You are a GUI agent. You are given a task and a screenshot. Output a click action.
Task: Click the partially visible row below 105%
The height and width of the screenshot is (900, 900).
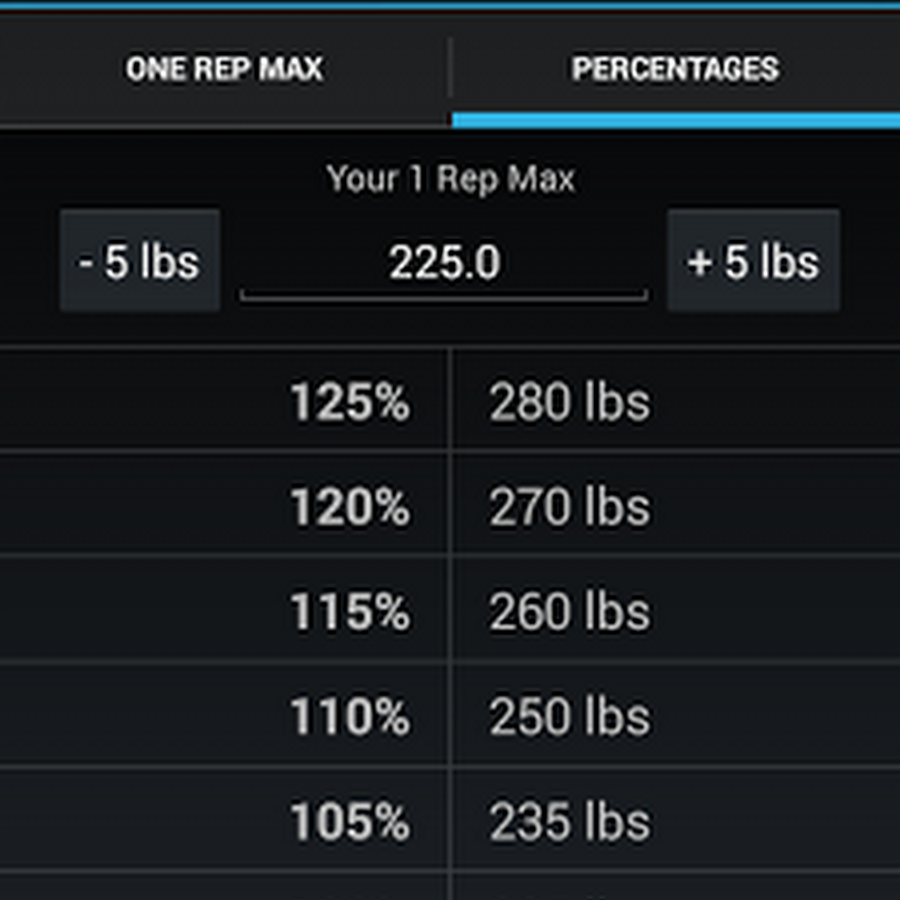(450, 886)
